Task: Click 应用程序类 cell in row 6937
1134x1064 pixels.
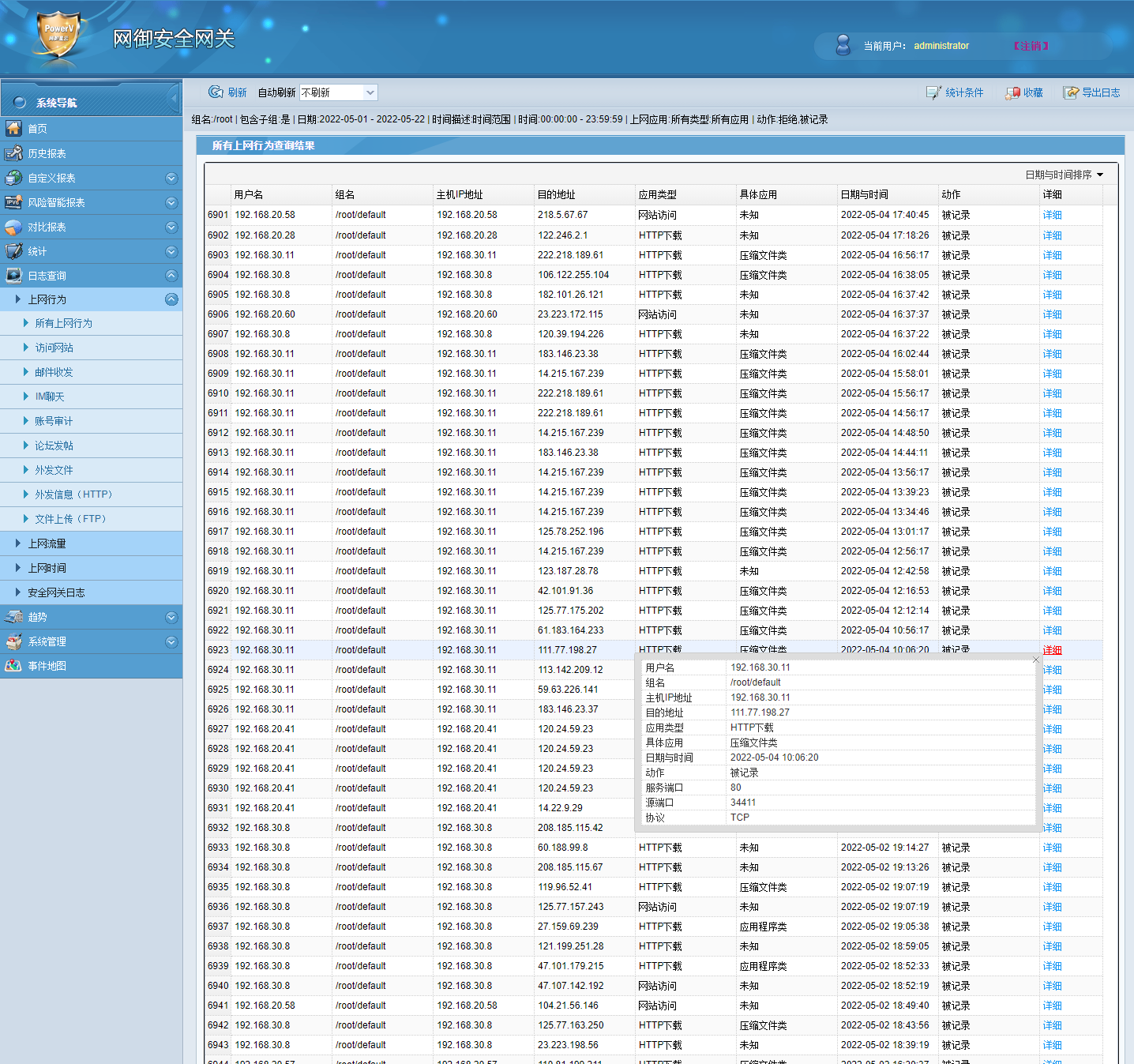Action: 763,927
